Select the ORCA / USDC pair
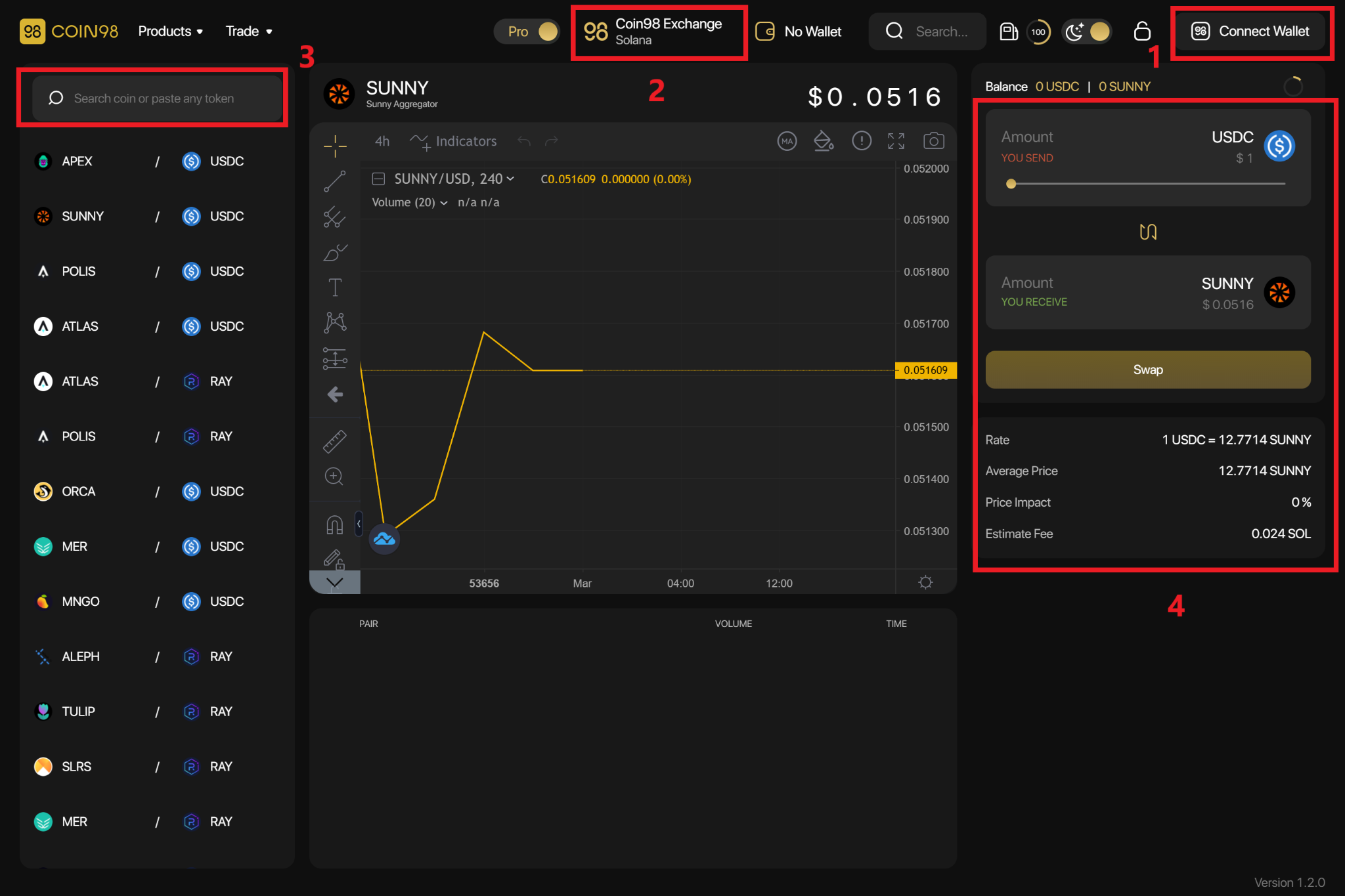1345x896 pixels. 157,491
